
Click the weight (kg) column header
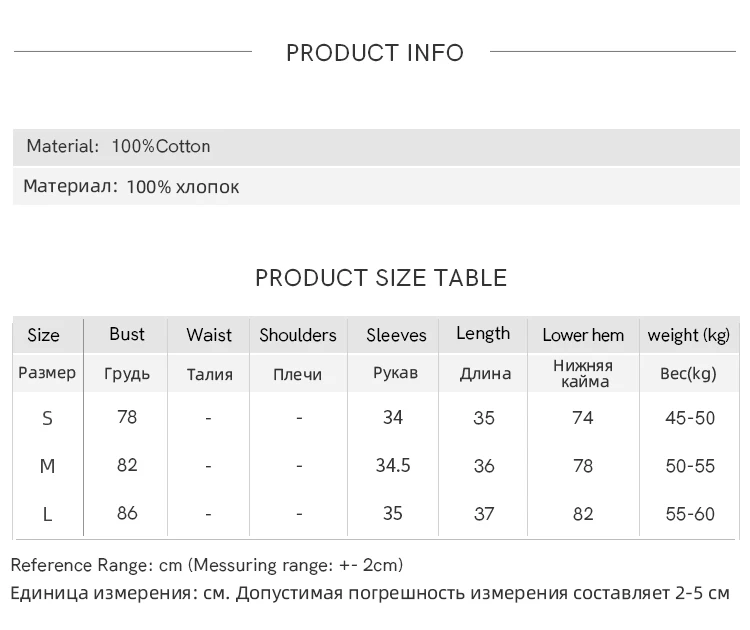tap(689, 335)
